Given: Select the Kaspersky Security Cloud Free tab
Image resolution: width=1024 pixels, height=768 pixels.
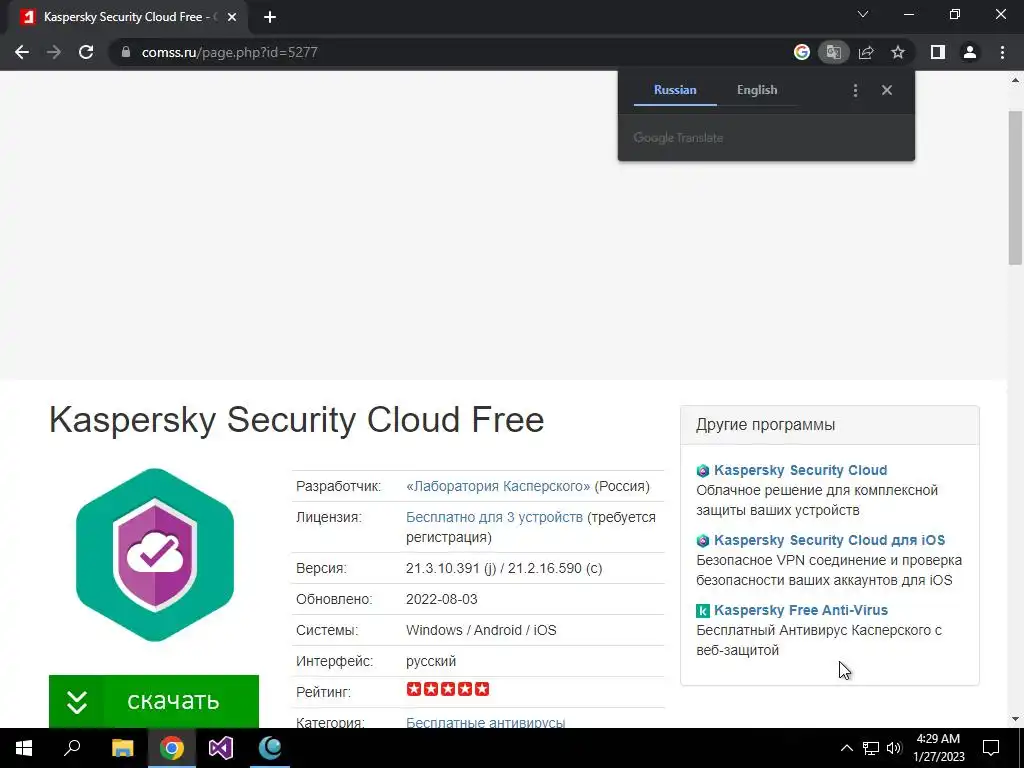Looking at the screenshot, I should point(127,18).
